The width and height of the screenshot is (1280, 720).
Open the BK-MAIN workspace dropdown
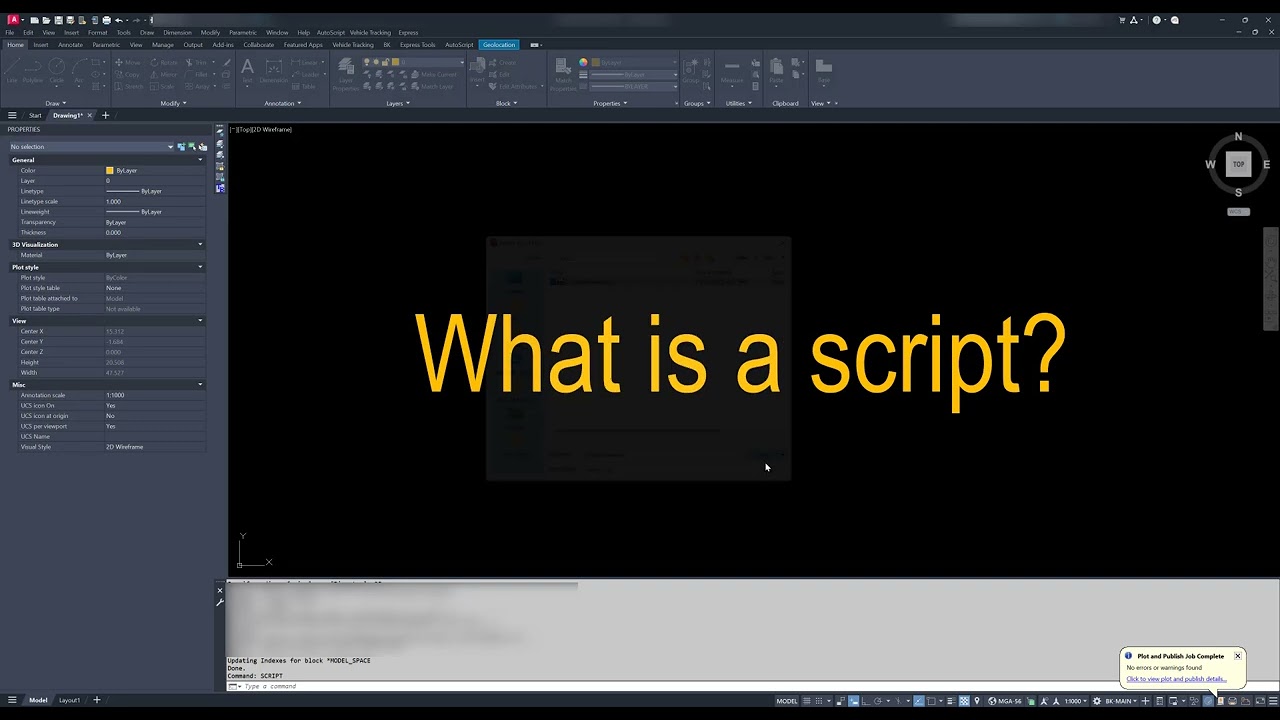coord(1120,701)
